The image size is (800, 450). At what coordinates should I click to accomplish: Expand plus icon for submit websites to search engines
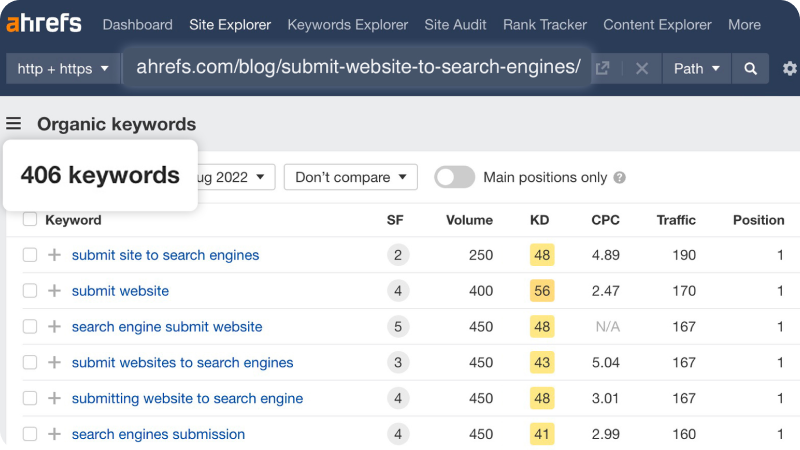[x=54, y=362]
